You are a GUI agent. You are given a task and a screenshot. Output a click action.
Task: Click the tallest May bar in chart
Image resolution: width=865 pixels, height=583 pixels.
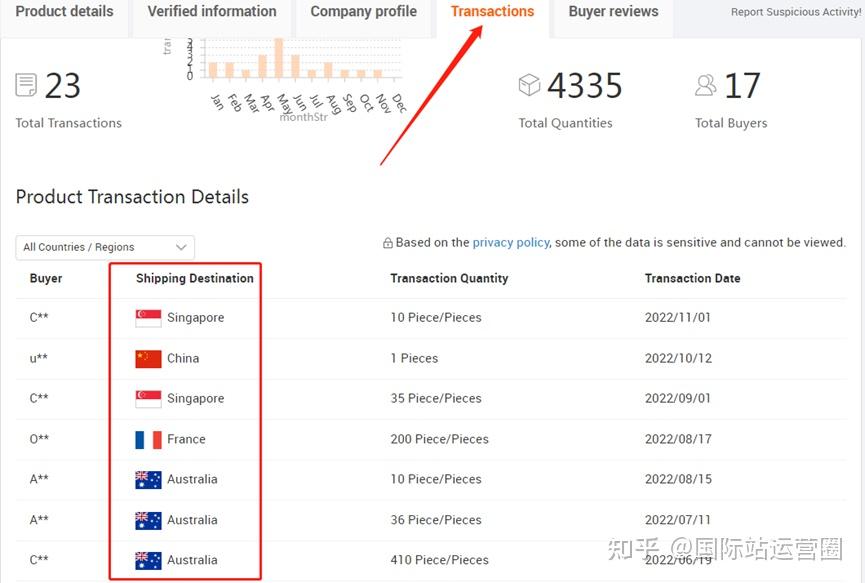click(x=279, y=58)
